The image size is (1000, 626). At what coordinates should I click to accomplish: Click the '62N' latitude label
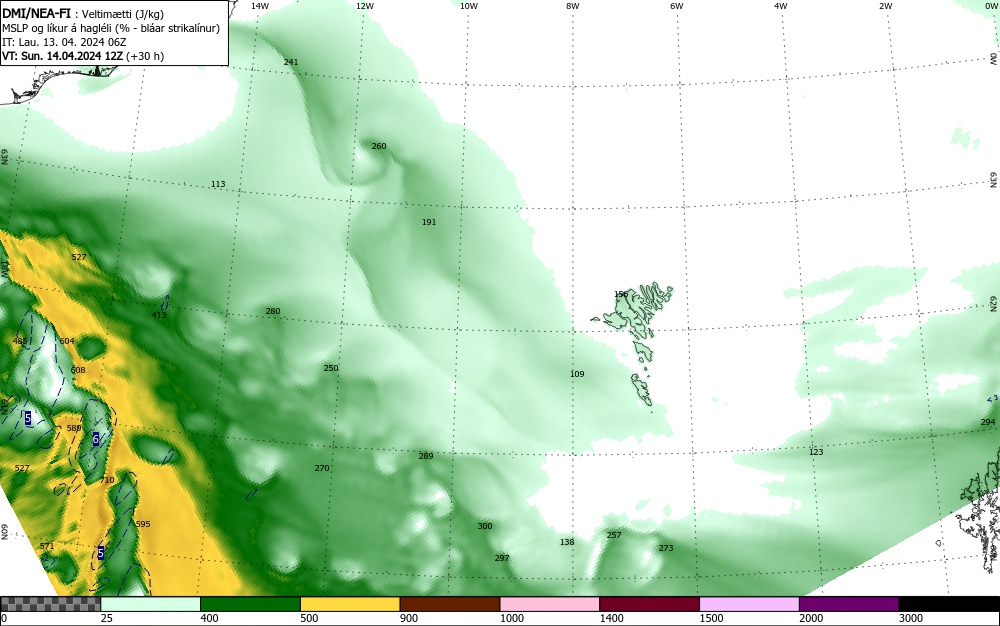(994, 304)
